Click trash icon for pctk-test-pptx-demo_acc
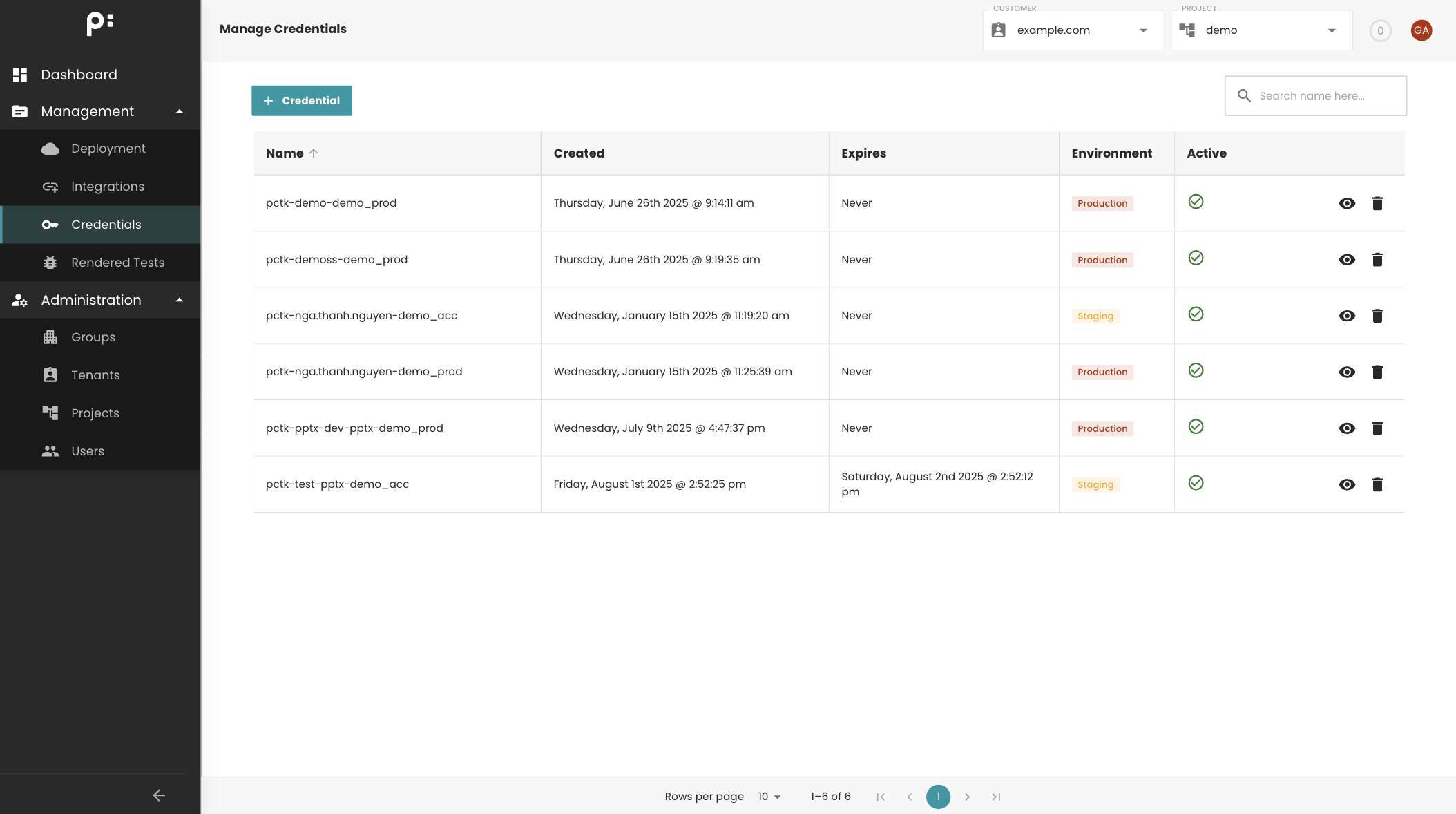 click(x=1377, y=484)
